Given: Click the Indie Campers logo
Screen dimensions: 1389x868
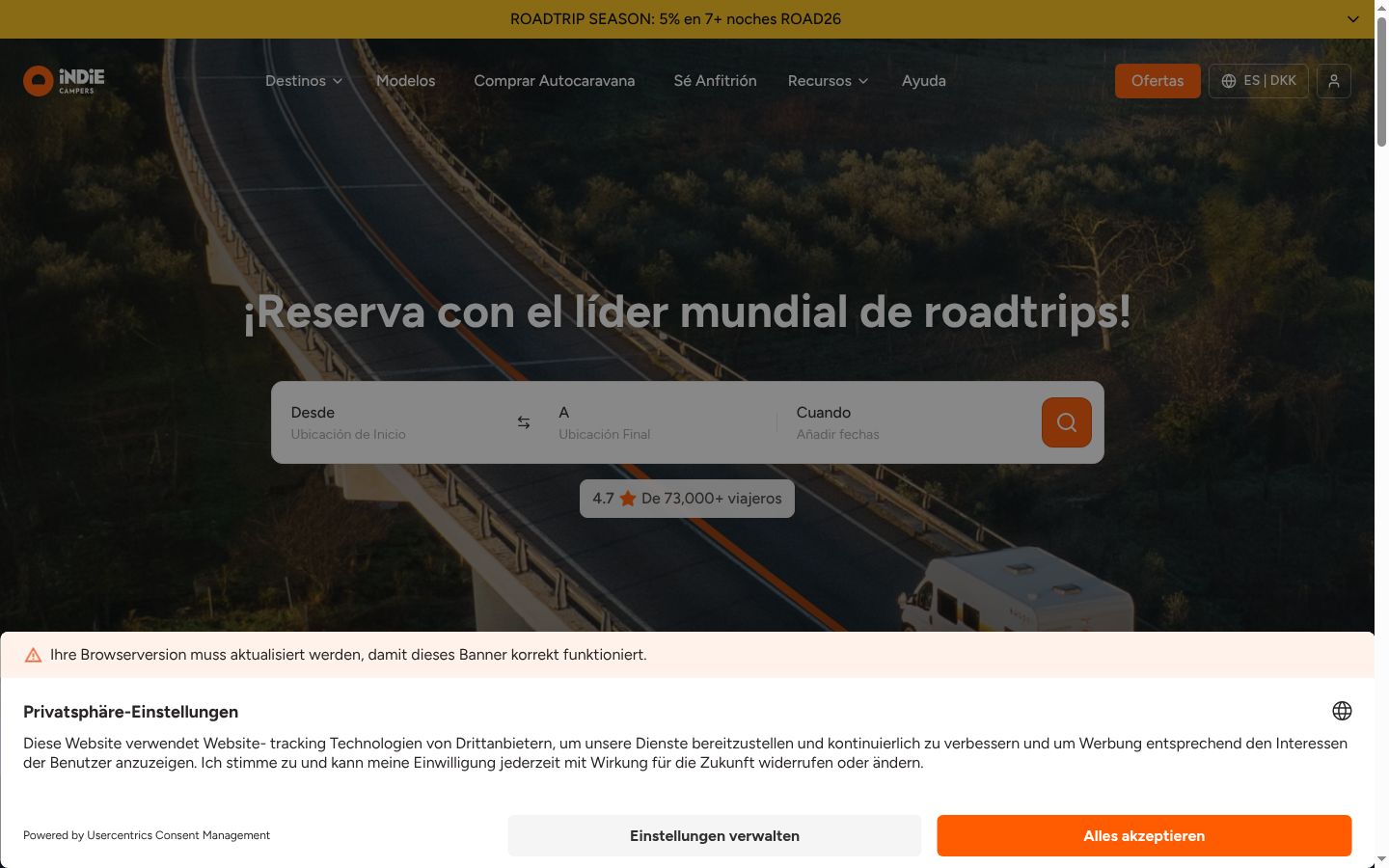Looking at the screenshot, I should pyautogui.click(x=64, y=81).
